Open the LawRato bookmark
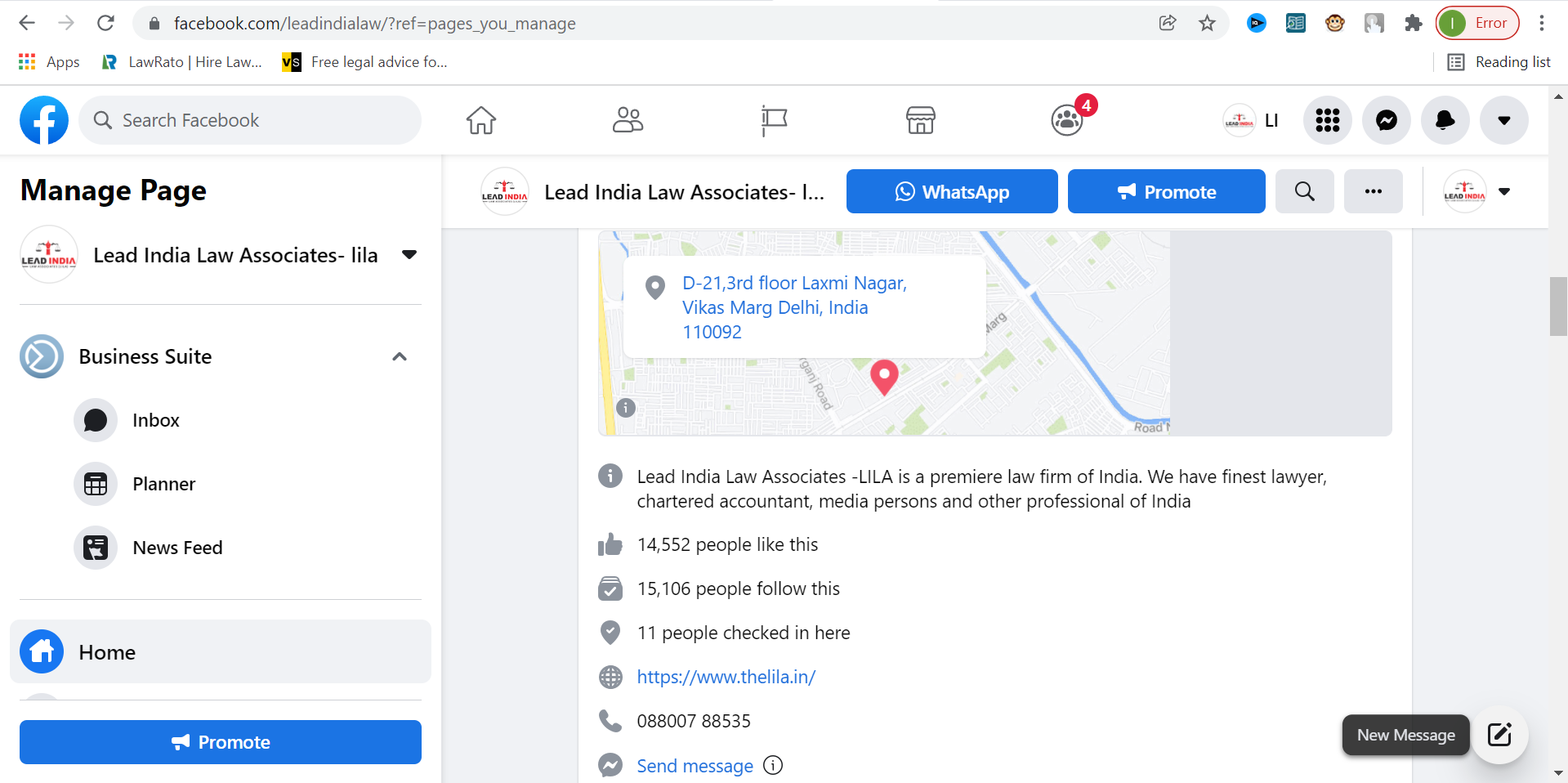The image size is (1568, 783). [181, 62]
